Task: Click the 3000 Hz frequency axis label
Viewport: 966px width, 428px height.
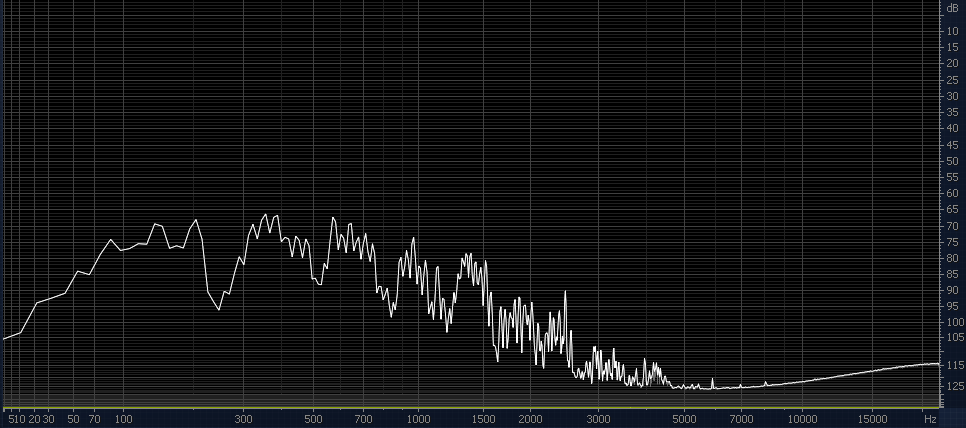Action: 598,418
